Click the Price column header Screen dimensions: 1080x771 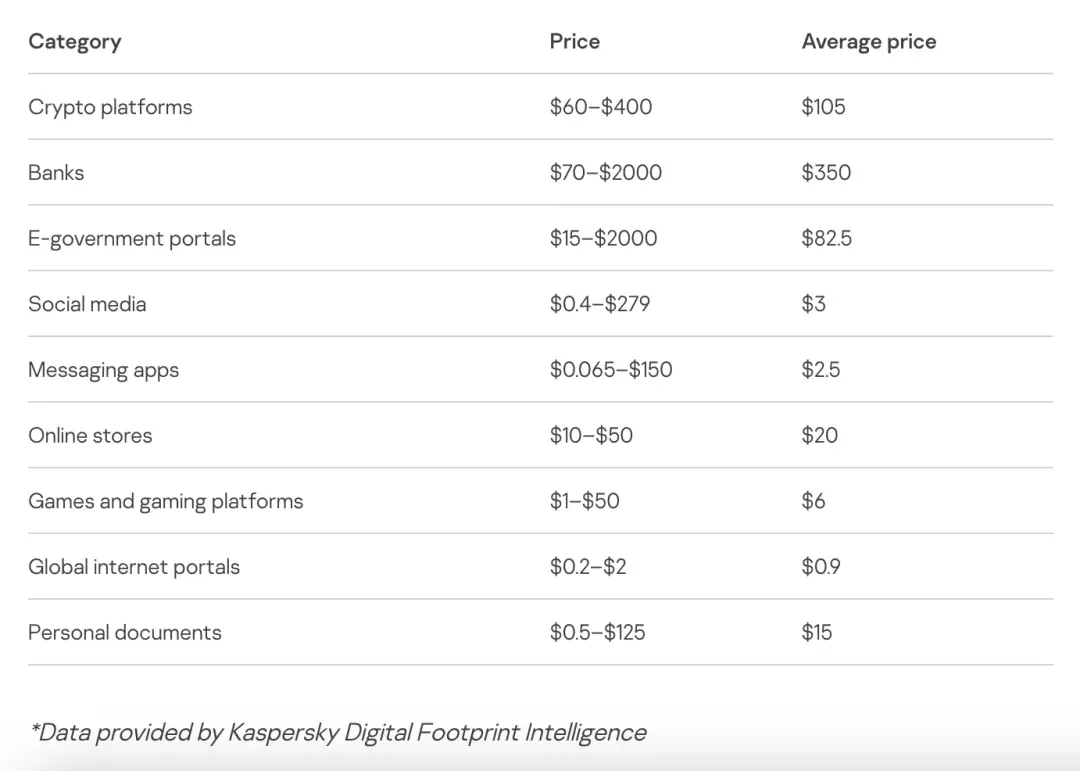[575, 42]
